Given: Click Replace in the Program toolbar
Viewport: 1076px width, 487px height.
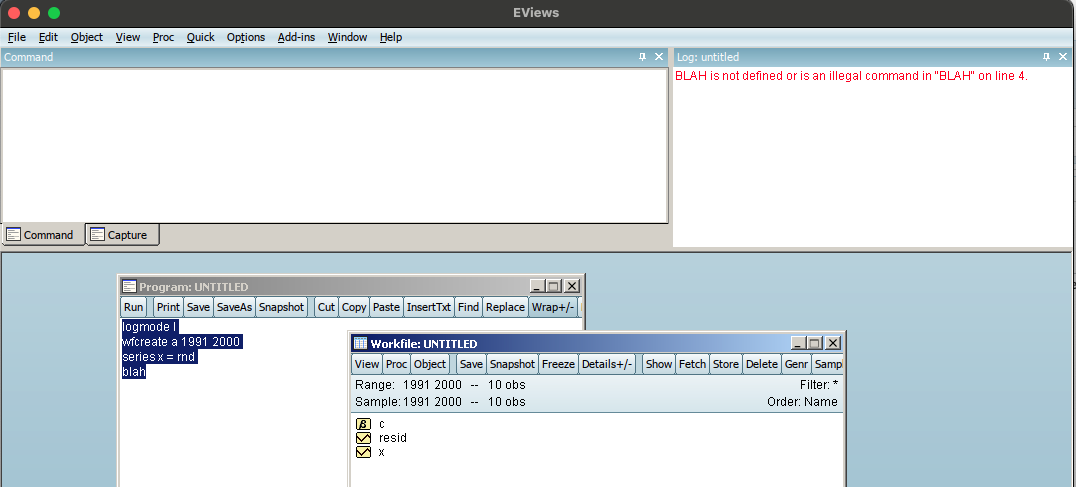Looking at the screenshot, I should tap(505, 307).
